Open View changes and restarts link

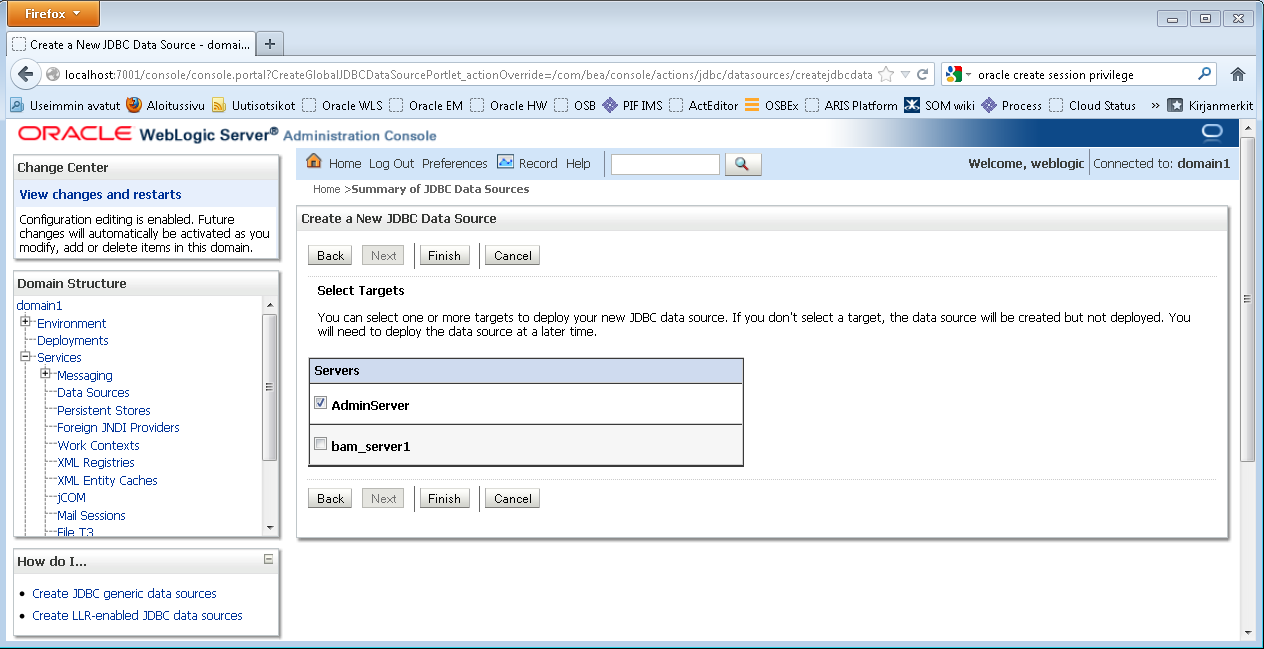(x=100, y=194)
